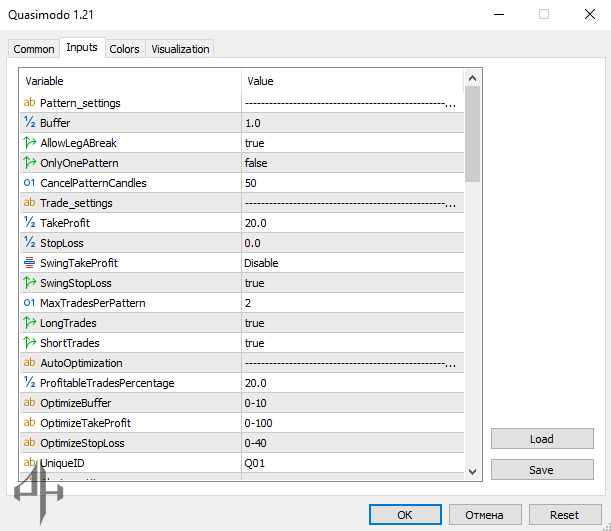Go to the Visualization tab
Viewport: 611px width, 531px height.
tap(180, 49)
